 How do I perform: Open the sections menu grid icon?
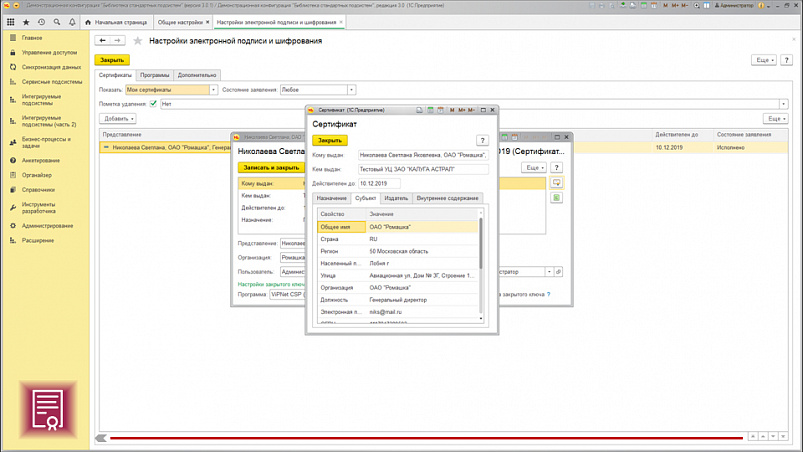11,21
